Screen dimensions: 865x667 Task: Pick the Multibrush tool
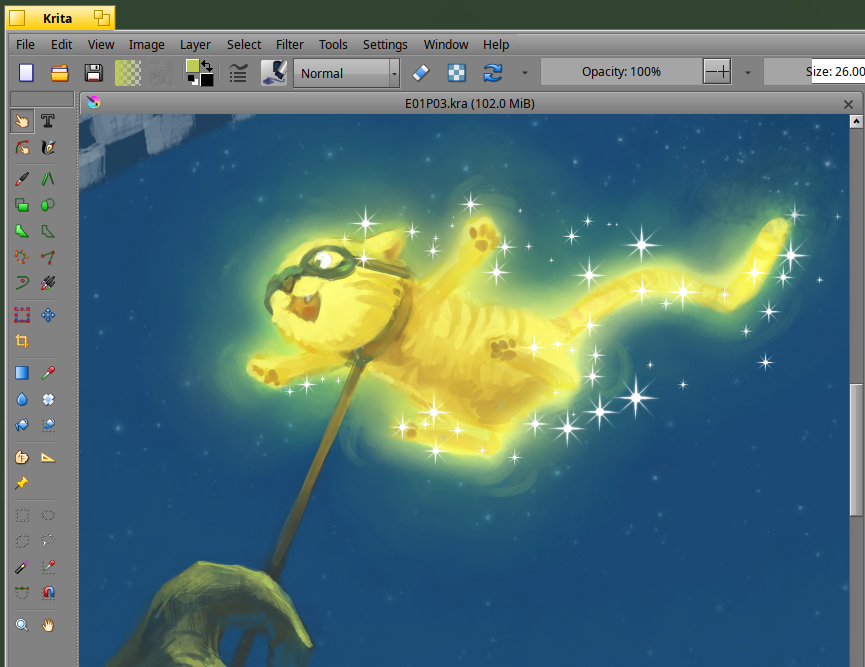(x=48, y=283)
